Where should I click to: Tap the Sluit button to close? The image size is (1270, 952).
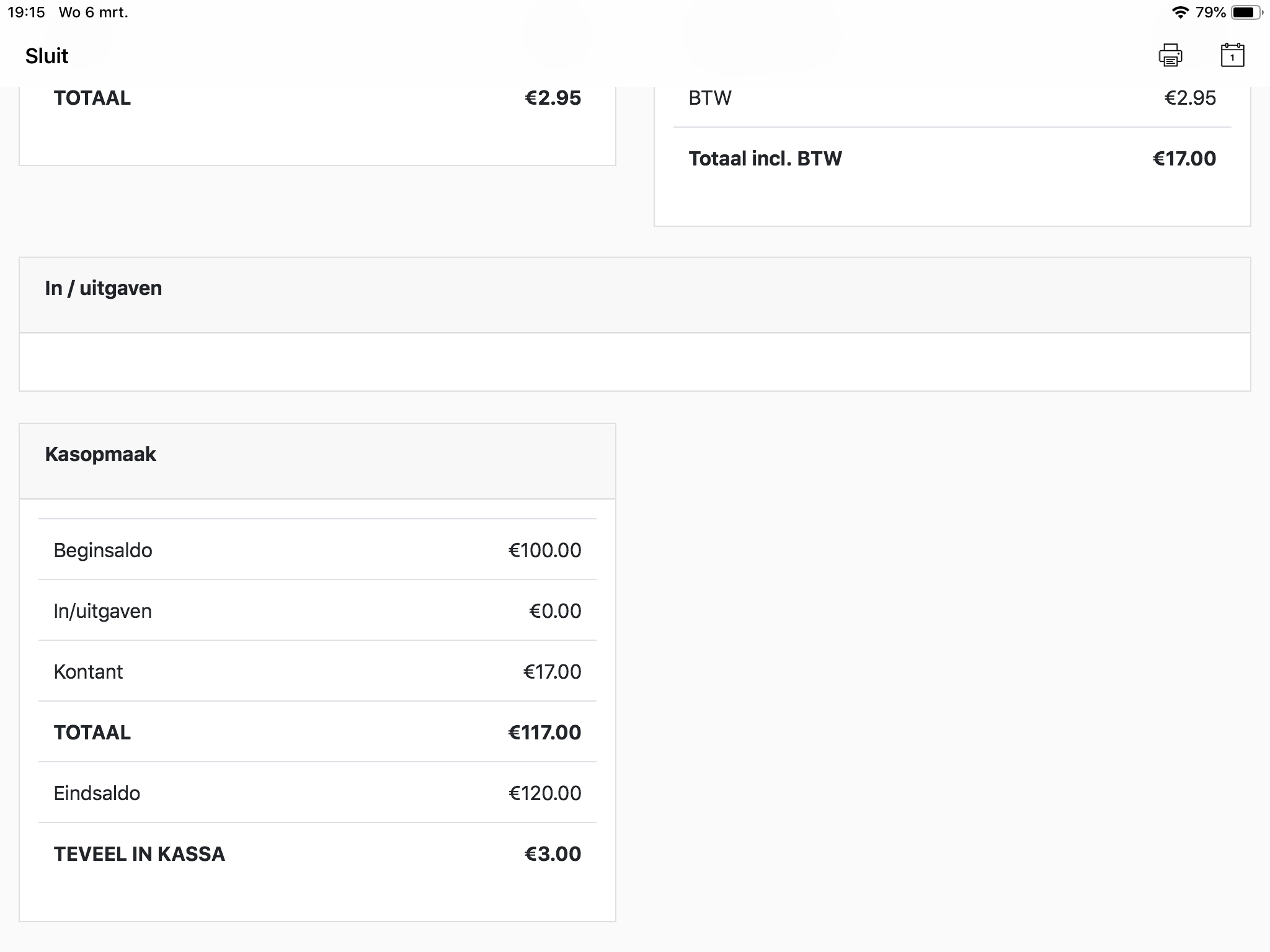tap(47, 56)
